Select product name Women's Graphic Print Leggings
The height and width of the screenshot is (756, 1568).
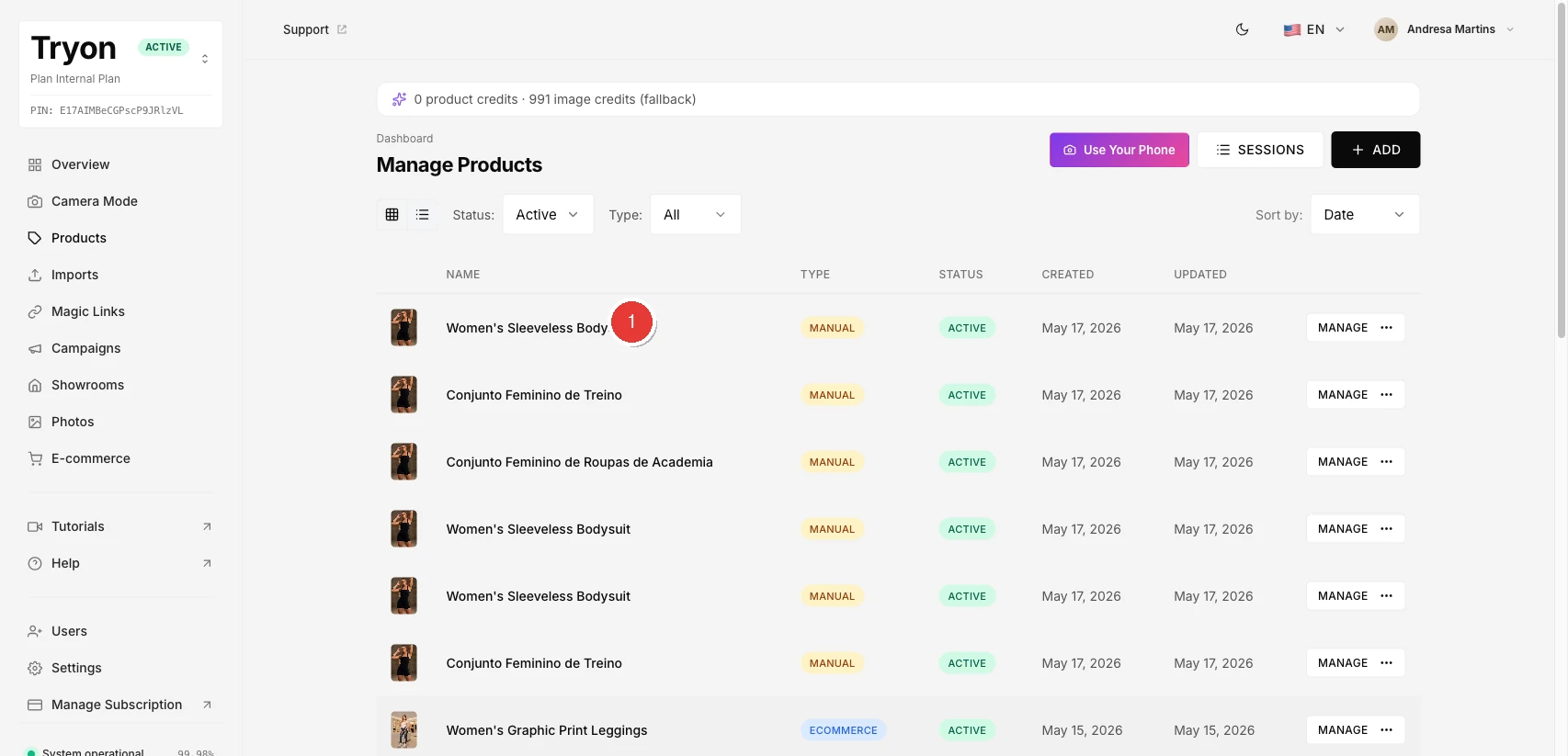(x=547, y=730)
